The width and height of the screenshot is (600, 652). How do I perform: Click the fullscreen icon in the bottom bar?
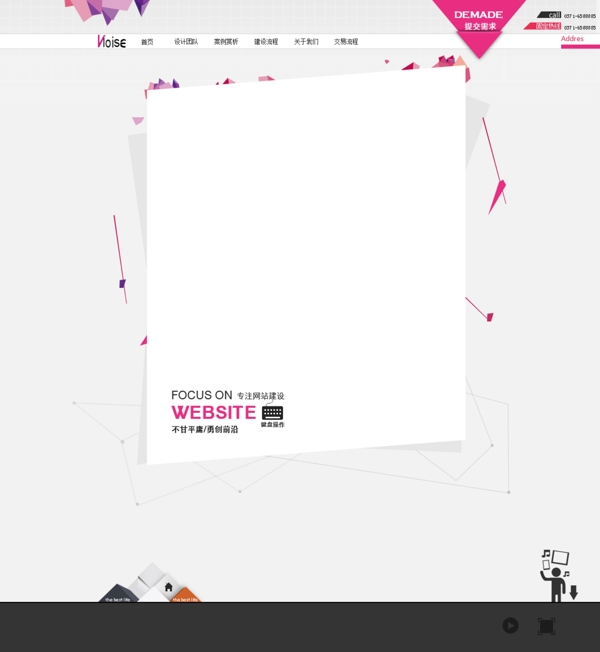[546, 626]
